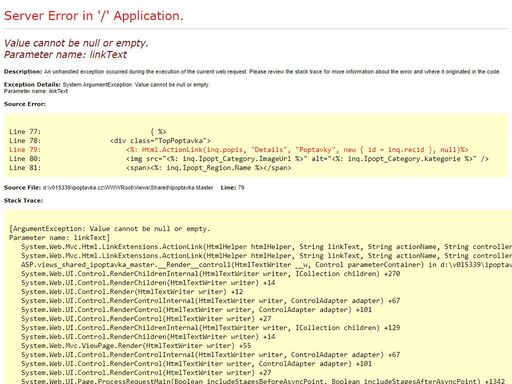This screenshot has height=384, width=512.
Task: Click source "Line 81:" with span Ipopt_Region.Name
Action: pyautogui.click(x=150, y=168)
